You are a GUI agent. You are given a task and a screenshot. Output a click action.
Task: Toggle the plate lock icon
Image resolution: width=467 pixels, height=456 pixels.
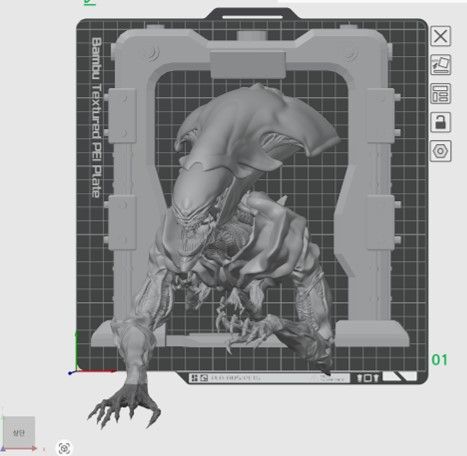tap(440, 122)
